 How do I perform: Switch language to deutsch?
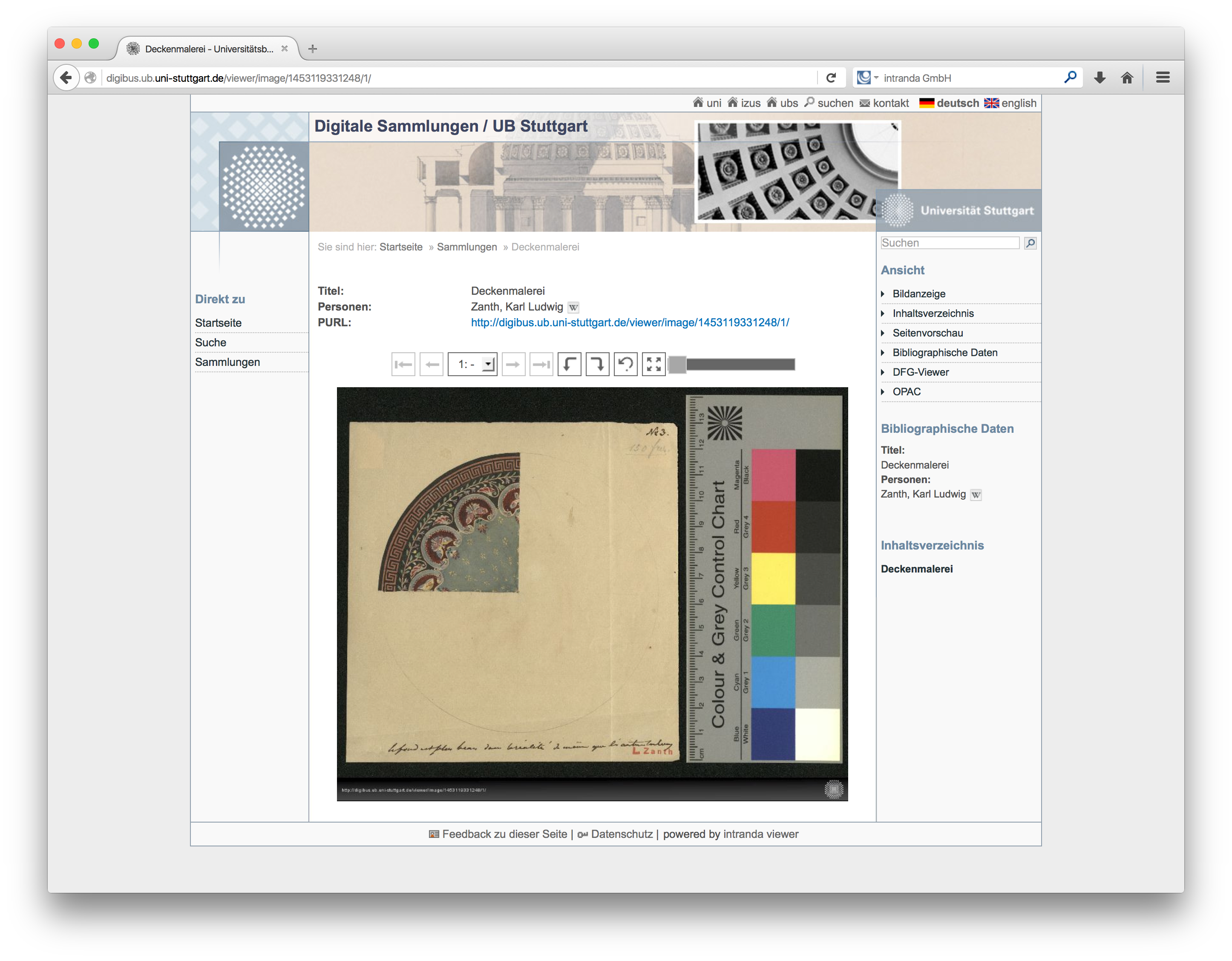coord(949,103)
